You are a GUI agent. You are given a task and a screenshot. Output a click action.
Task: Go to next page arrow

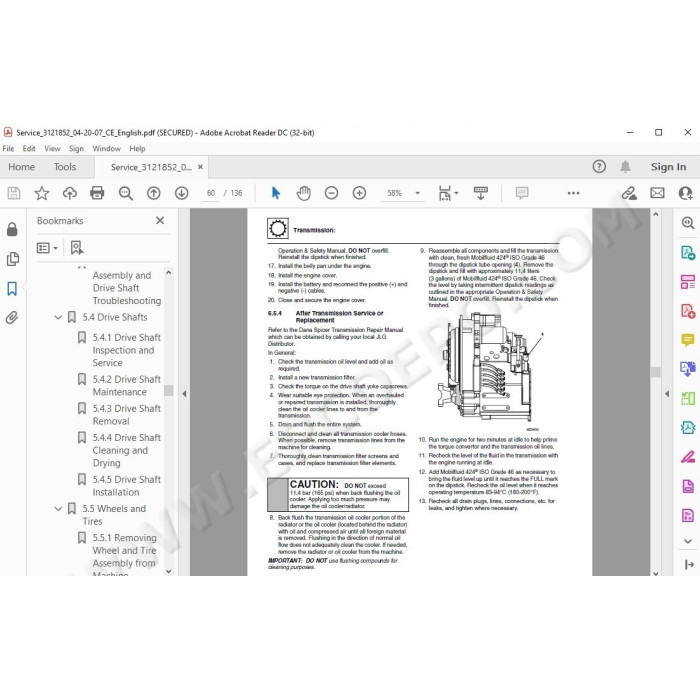(181, 193)
